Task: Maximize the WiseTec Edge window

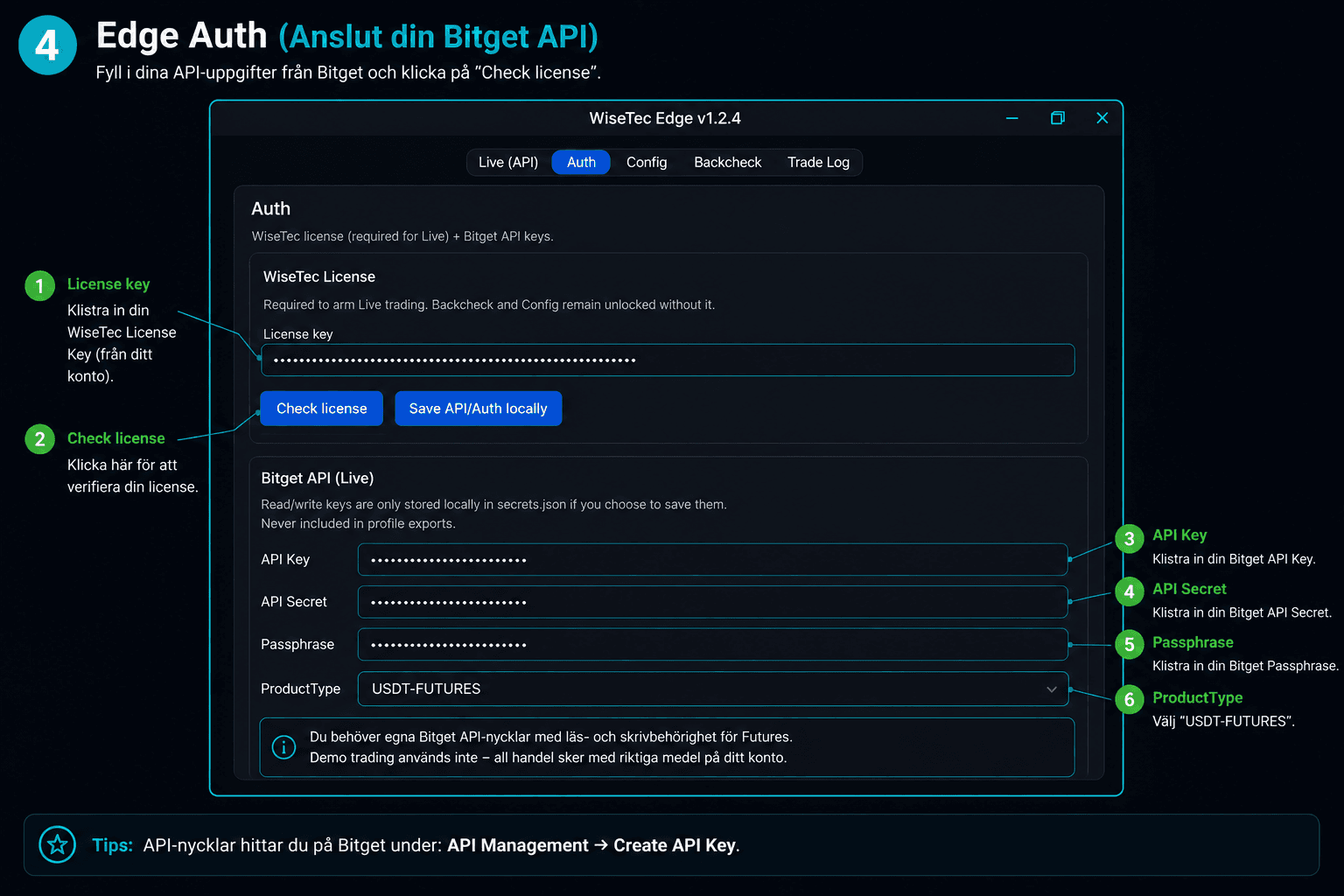Action: coord(1057,118)
